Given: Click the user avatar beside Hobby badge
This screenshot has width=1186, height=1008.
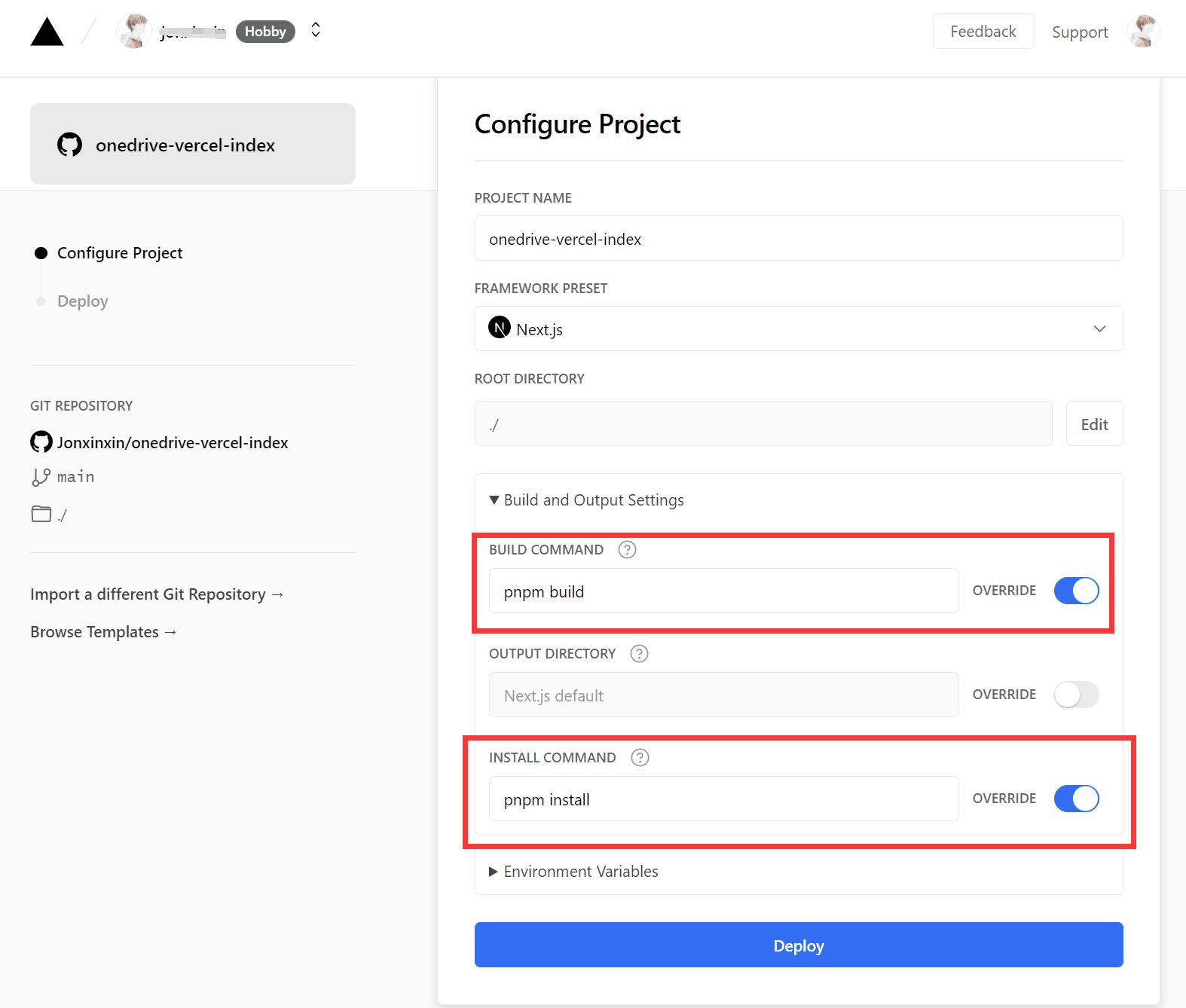Looking at the screenshot, I should (134, 31).
